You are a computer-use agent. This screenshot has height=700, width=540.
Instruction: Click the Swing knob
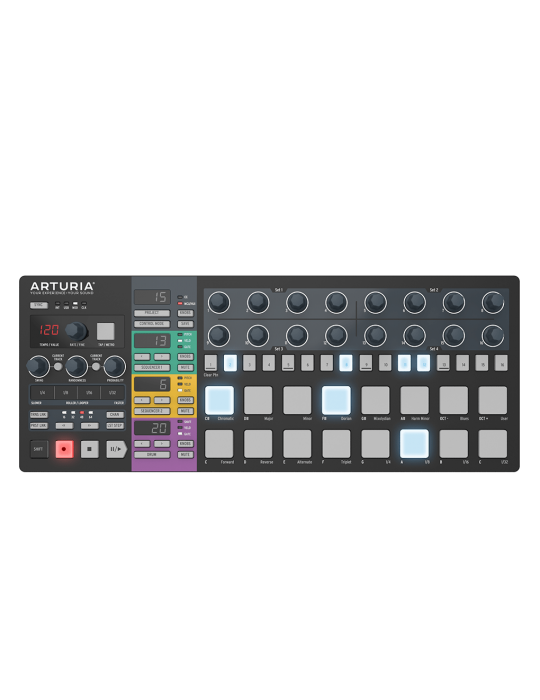[x=38, y=367]
